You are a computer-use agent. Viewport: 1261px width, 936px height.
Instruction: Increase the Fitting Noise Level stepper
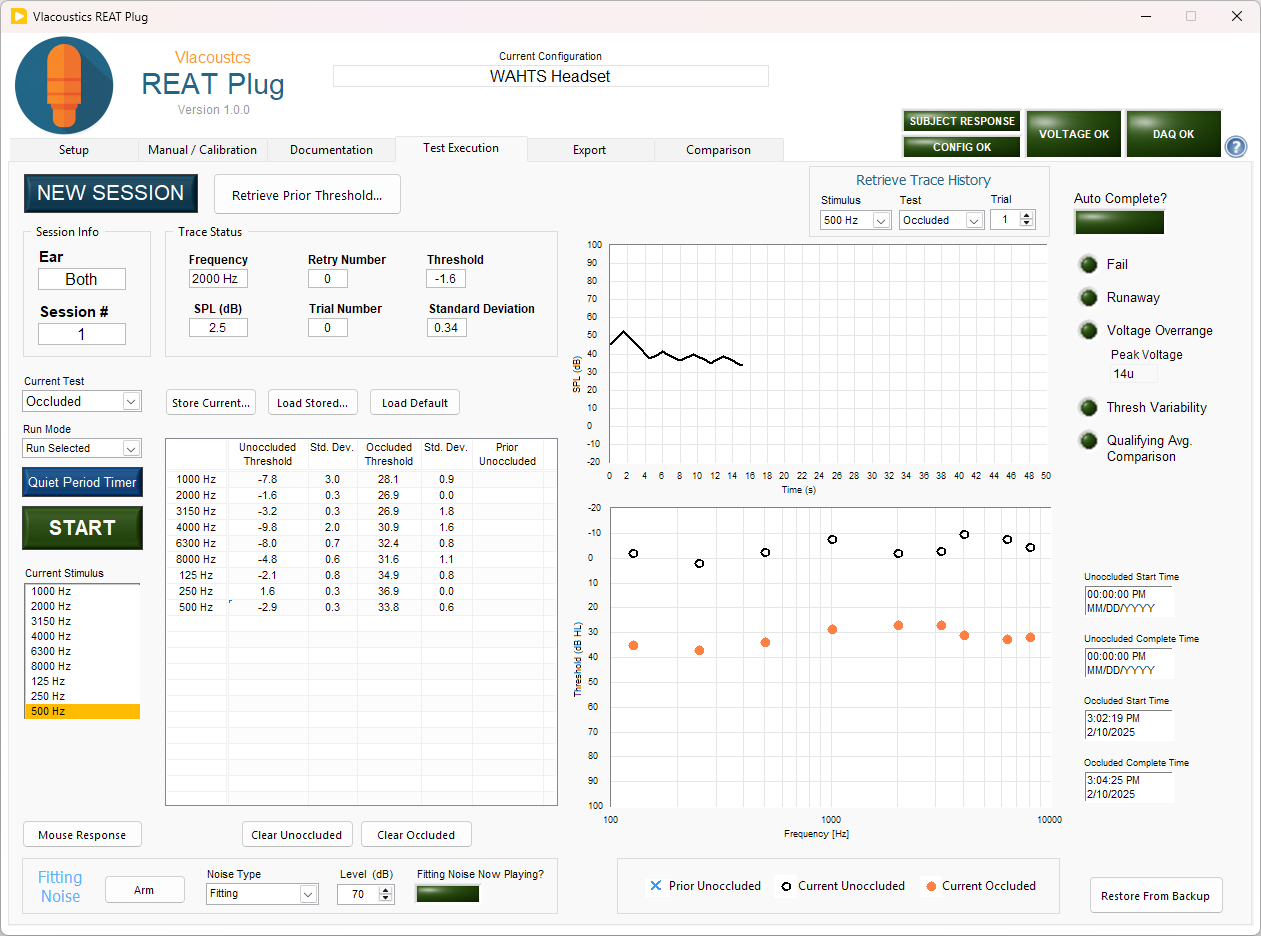385,890
